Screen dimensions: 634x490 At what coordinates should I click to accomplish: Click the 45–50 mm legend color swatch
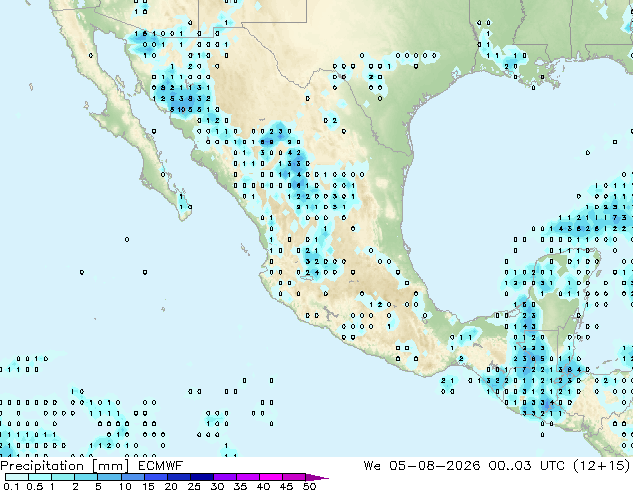[x=294, y=477]
